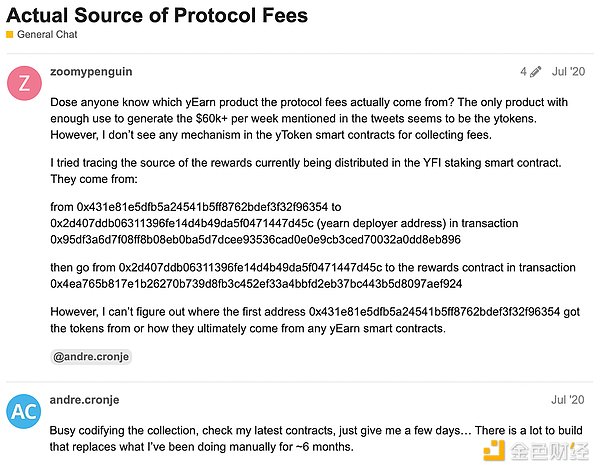Click the yellow General Chat category square

[10, 35]
